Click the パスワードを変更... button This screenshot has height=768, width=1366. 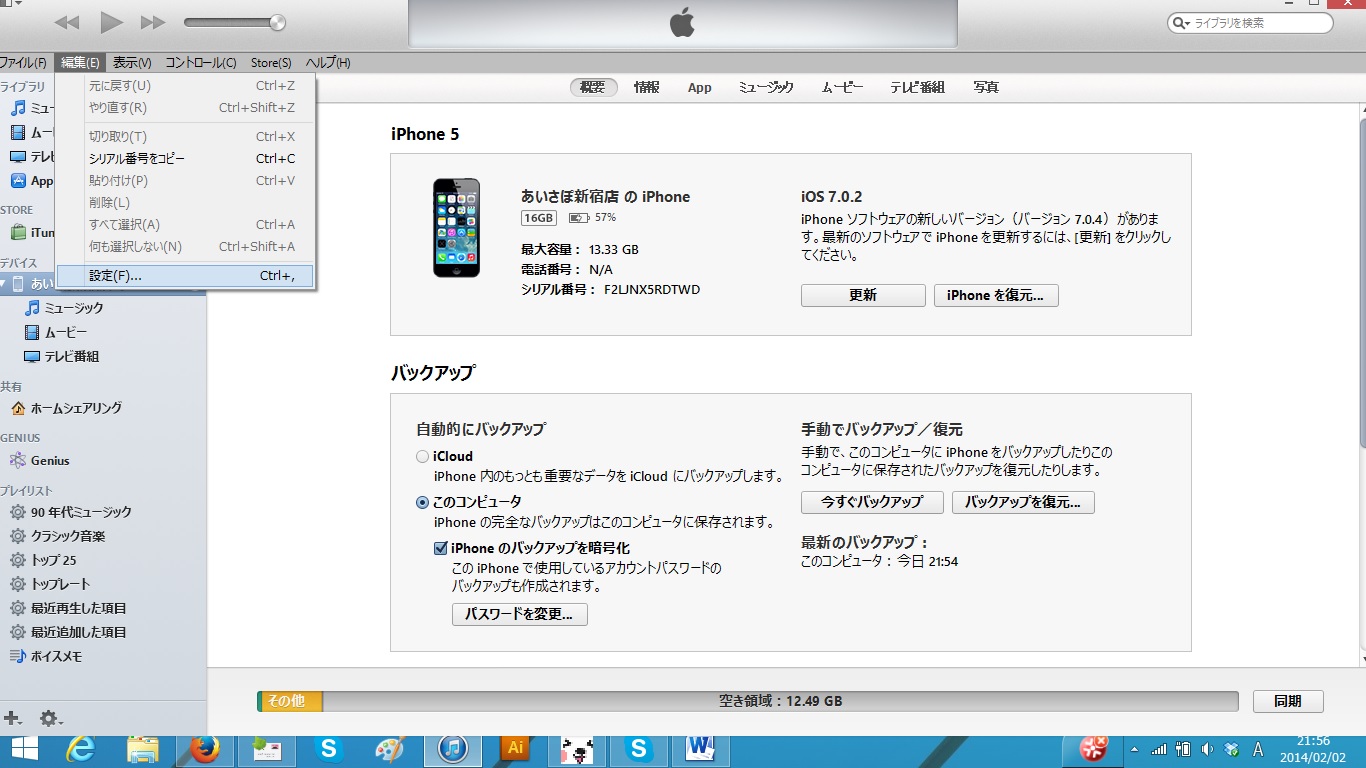(x=520, y=614)
